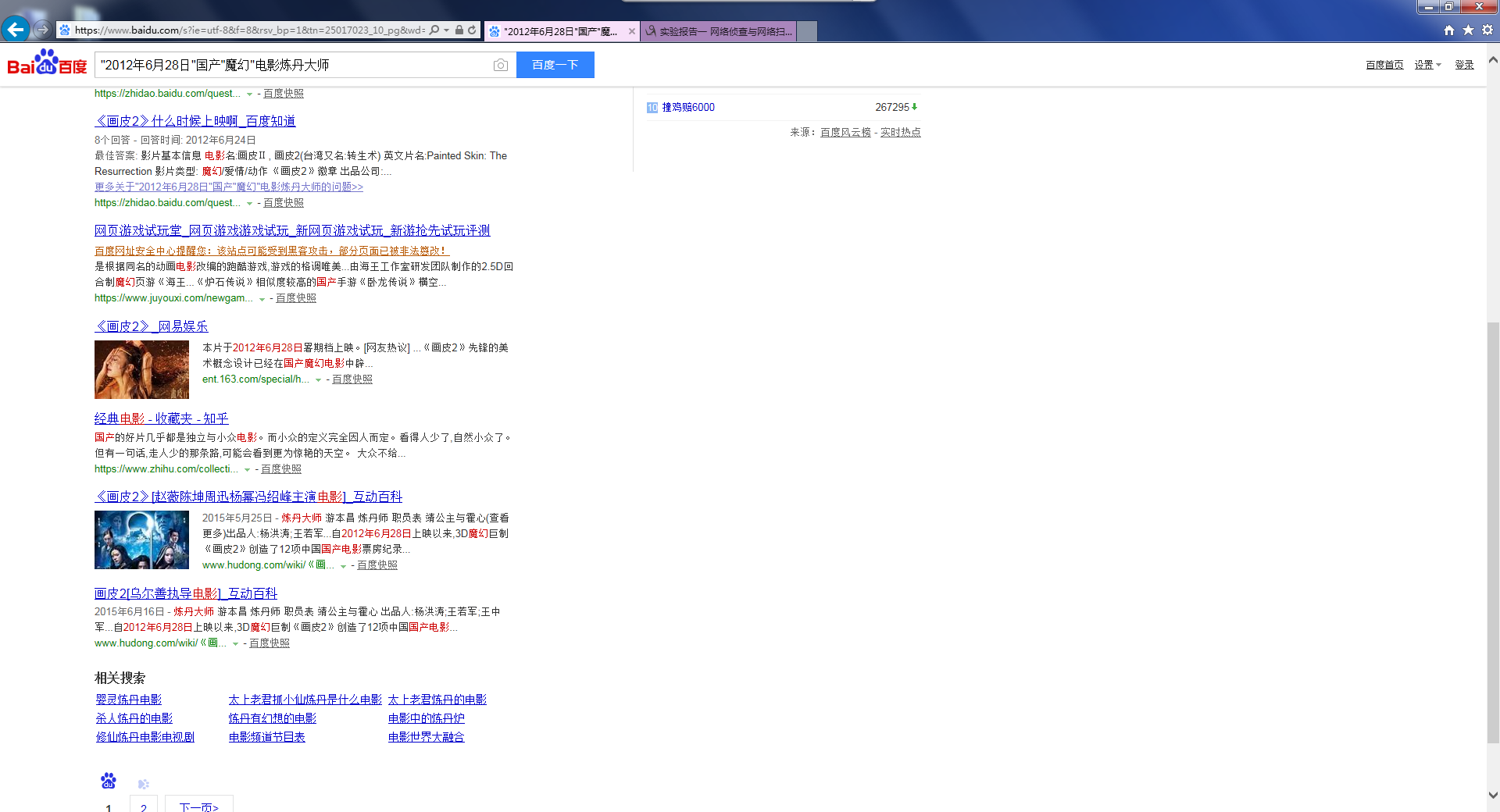The width and height of the screenshot is (1500, 812).
Task: Close the Baidu search results tab
Action: click(632, 31)
